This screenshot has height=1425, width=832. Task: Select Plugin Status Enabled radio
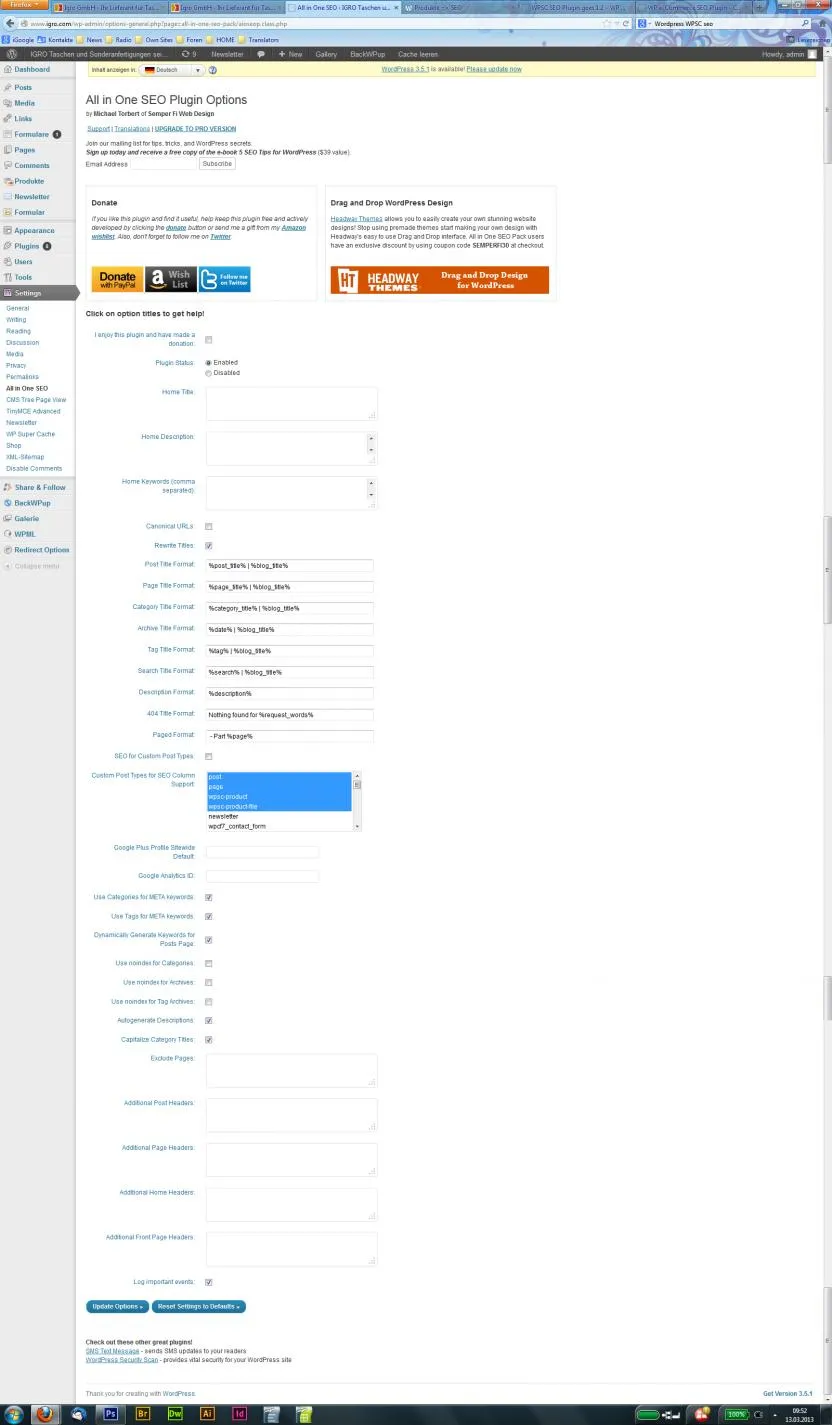coord(209,362)
